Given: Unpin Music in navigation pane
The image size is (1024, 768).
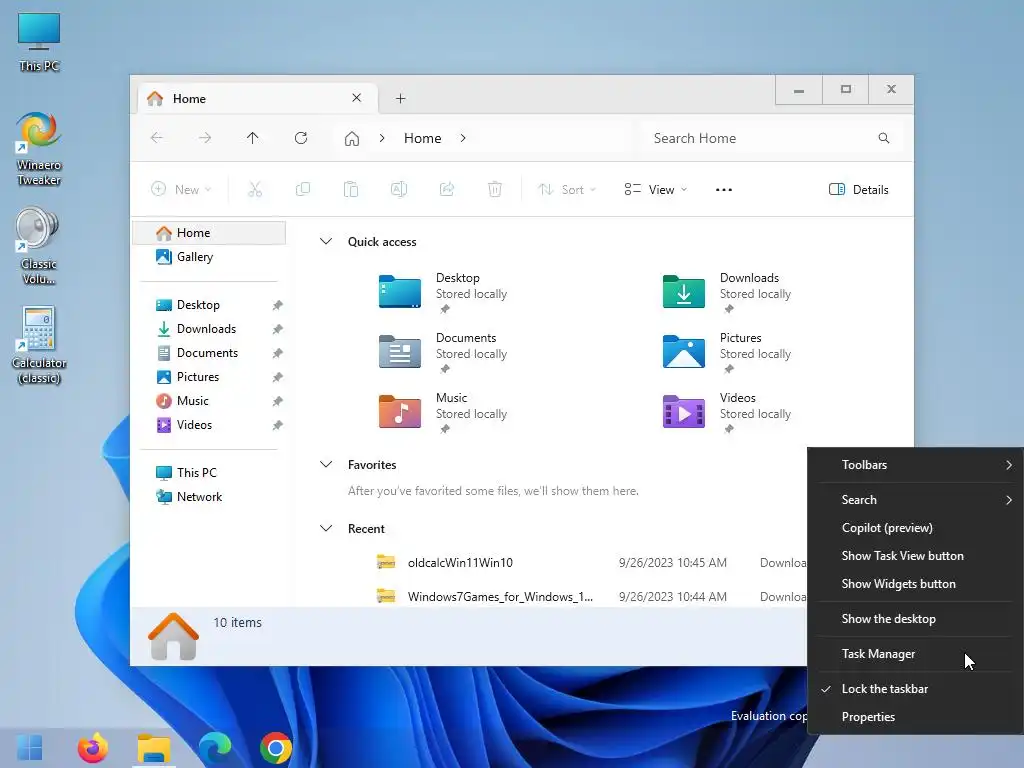Looking at the screenshot, I should (x=278, y=401).
